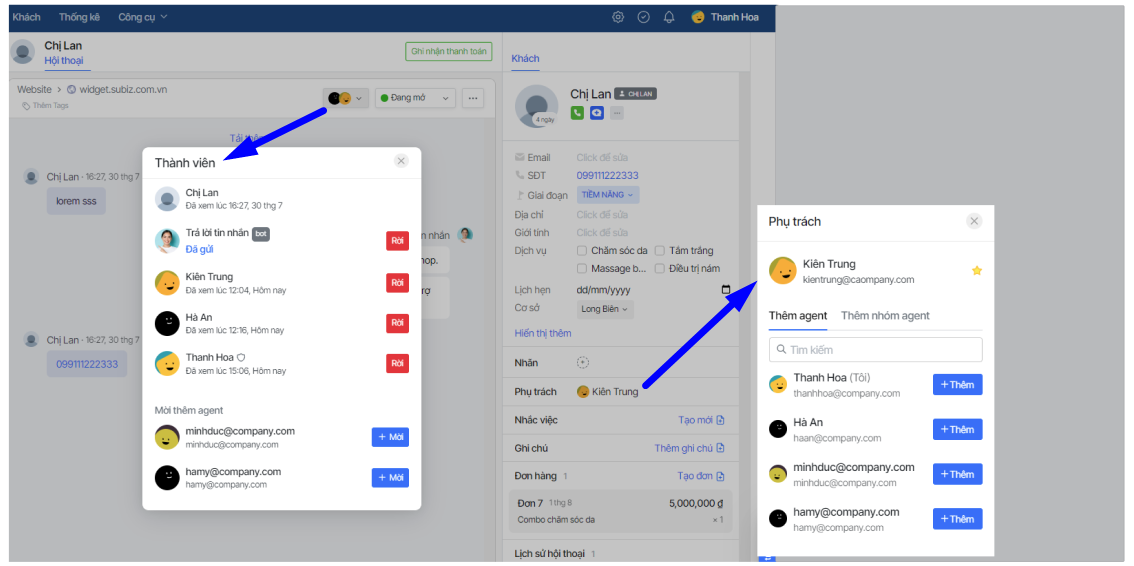Screen dimensions: 1134x566
Task: Click the checkmark circle icon in header
Action: pyautogui.click(x=644, y=17)
